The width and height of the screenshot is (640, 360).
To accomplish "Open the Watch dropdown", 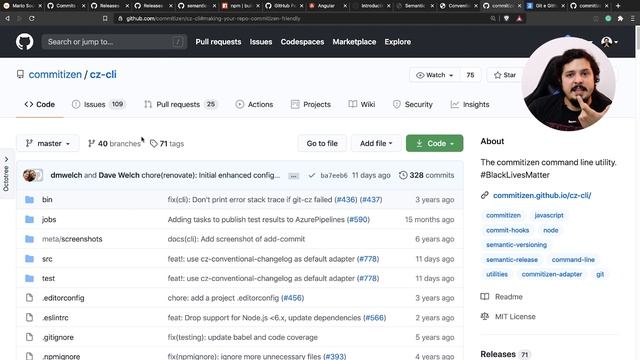I will click(x=434, y=75).
